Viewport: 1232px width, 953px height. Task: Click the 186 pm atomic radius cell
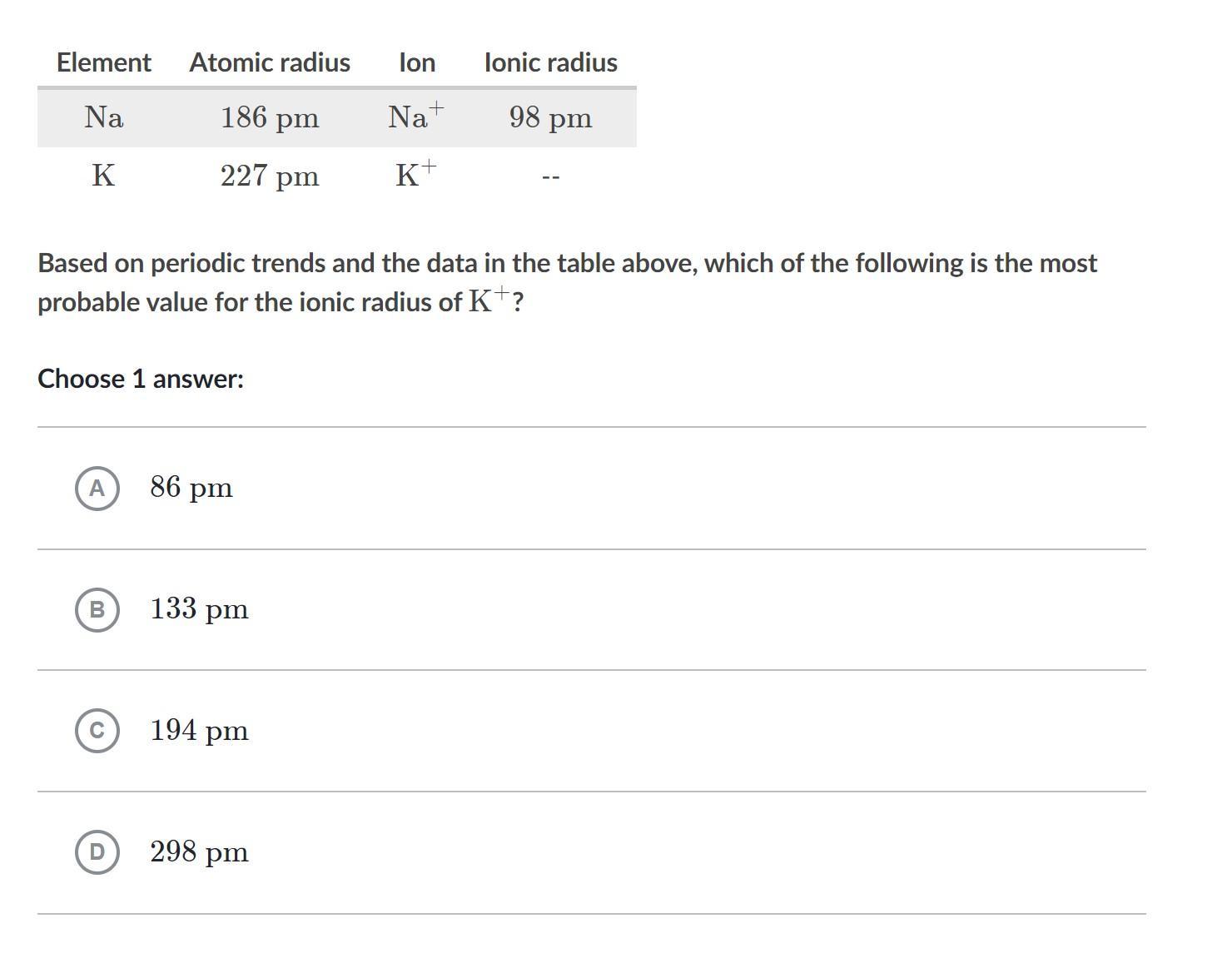click(x=270, y=117)
